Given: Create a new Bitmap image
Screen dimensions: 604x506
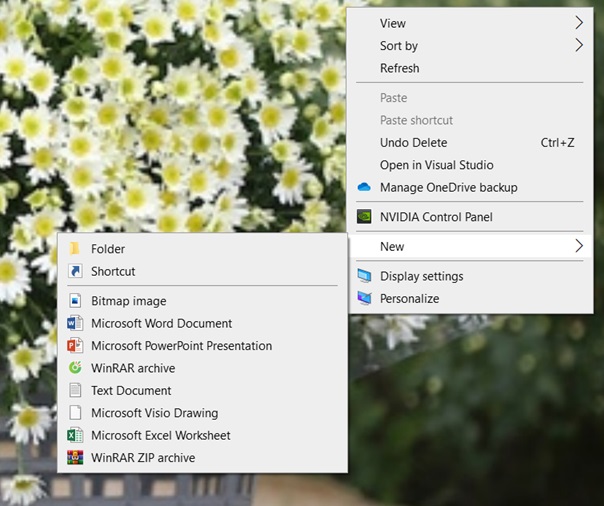Looking at the screenshot, I should pyautogui.click(x=128, y=301).
